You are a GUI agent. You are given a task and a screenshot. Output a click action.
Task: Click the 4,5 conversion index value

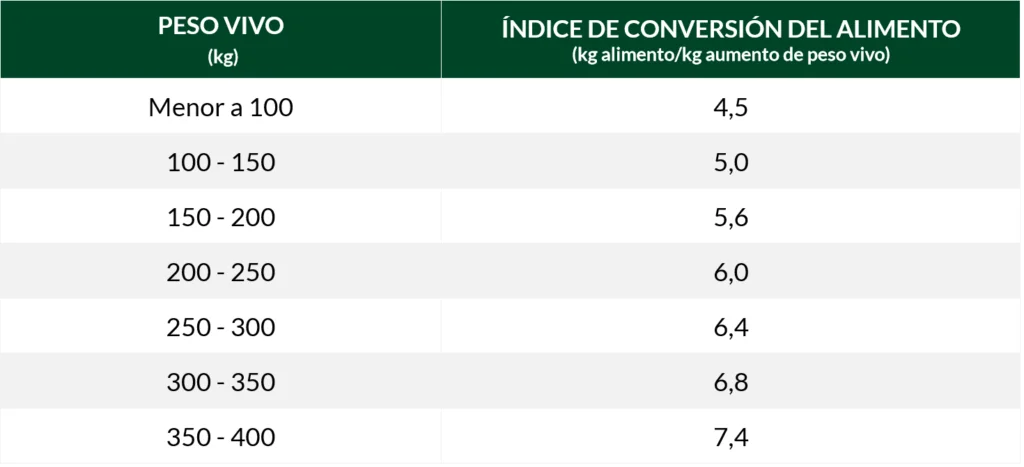tap(731, 107)
